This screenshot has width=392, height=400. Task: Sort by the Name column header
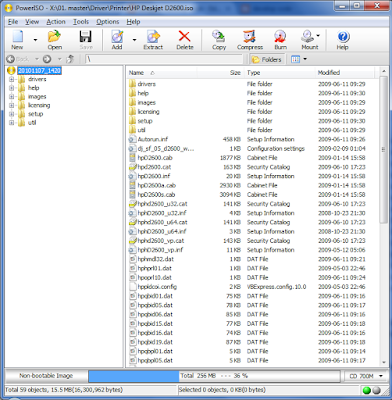pyautogui.click(x=162, y=73)
